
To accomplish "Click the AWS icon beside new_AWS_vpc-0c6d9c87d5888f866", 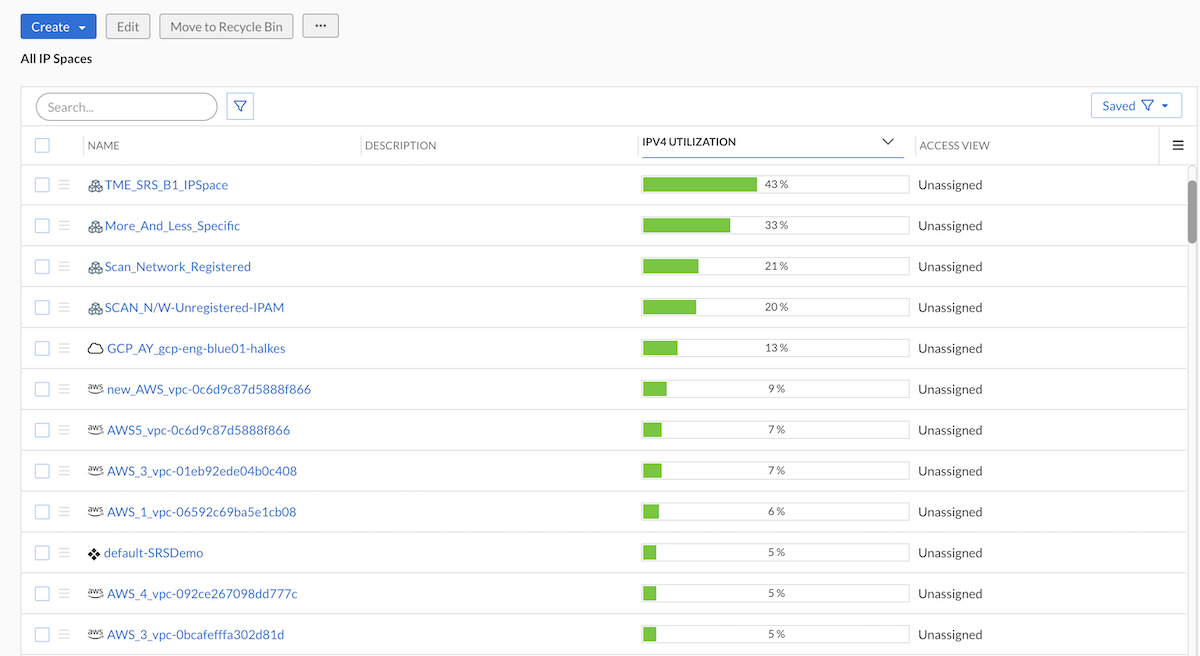I will pyautogui.click(x=95, y=389).
